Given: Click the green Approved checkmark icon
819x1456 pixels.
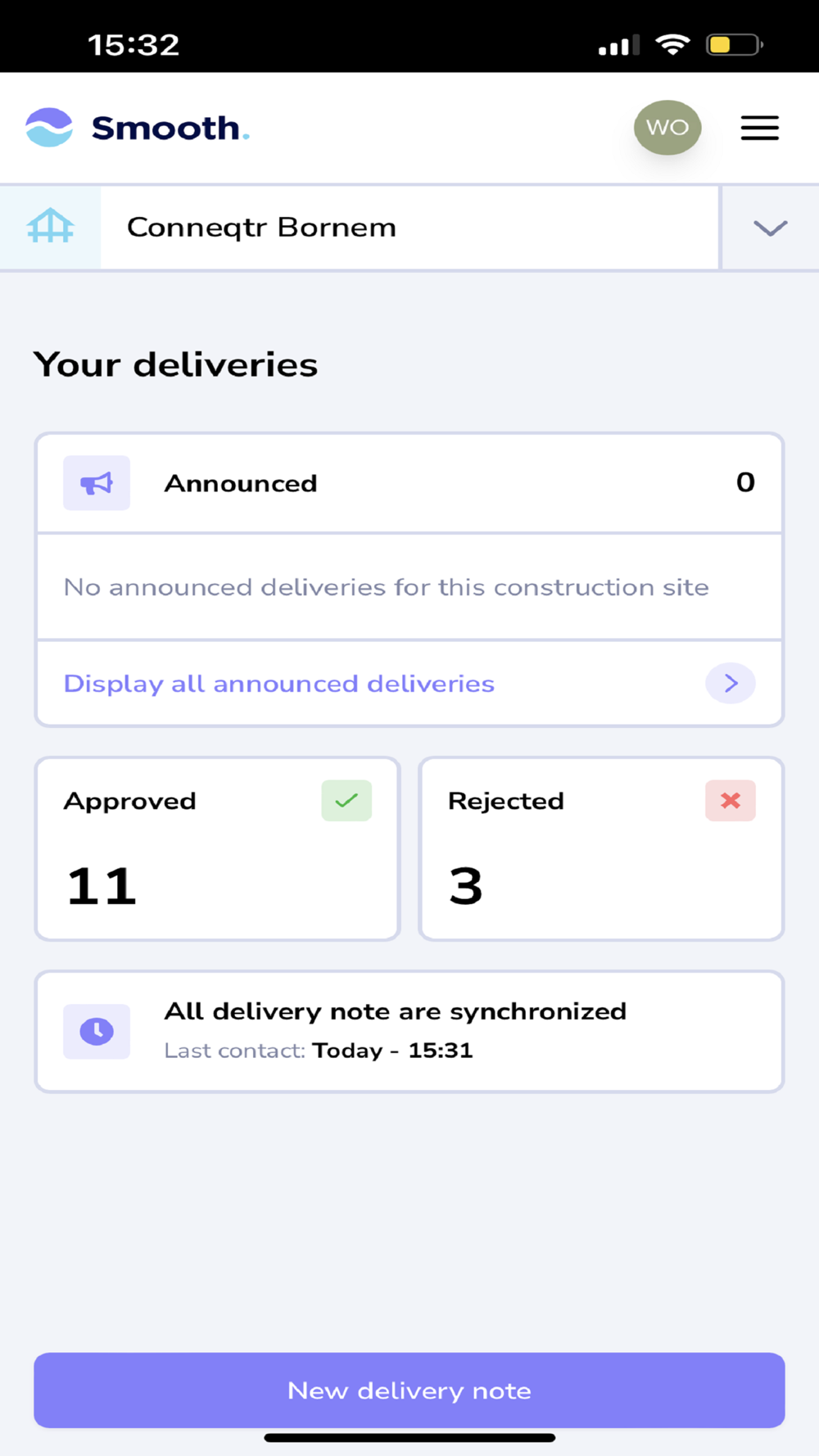Looking at the screenshot, I should pyautogui.click(x=346, y=801).
